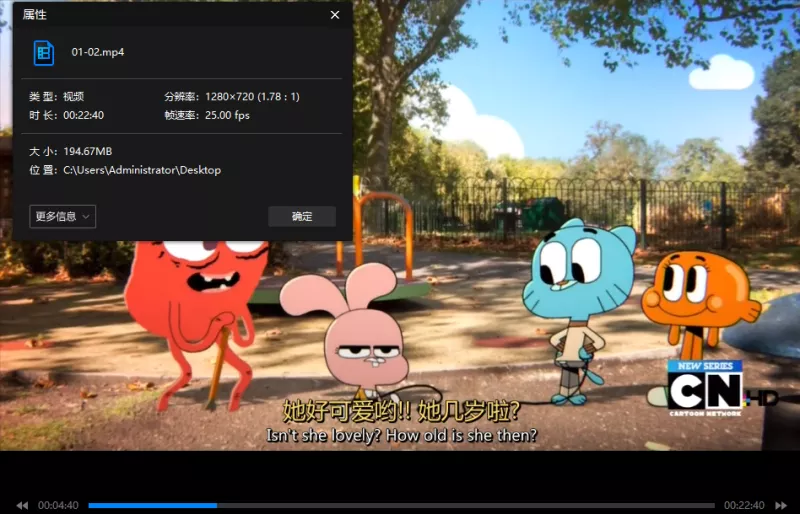The width and height of the screenshot is (800, 514).
Task: Click the blue video file icon
Action: 43,53
